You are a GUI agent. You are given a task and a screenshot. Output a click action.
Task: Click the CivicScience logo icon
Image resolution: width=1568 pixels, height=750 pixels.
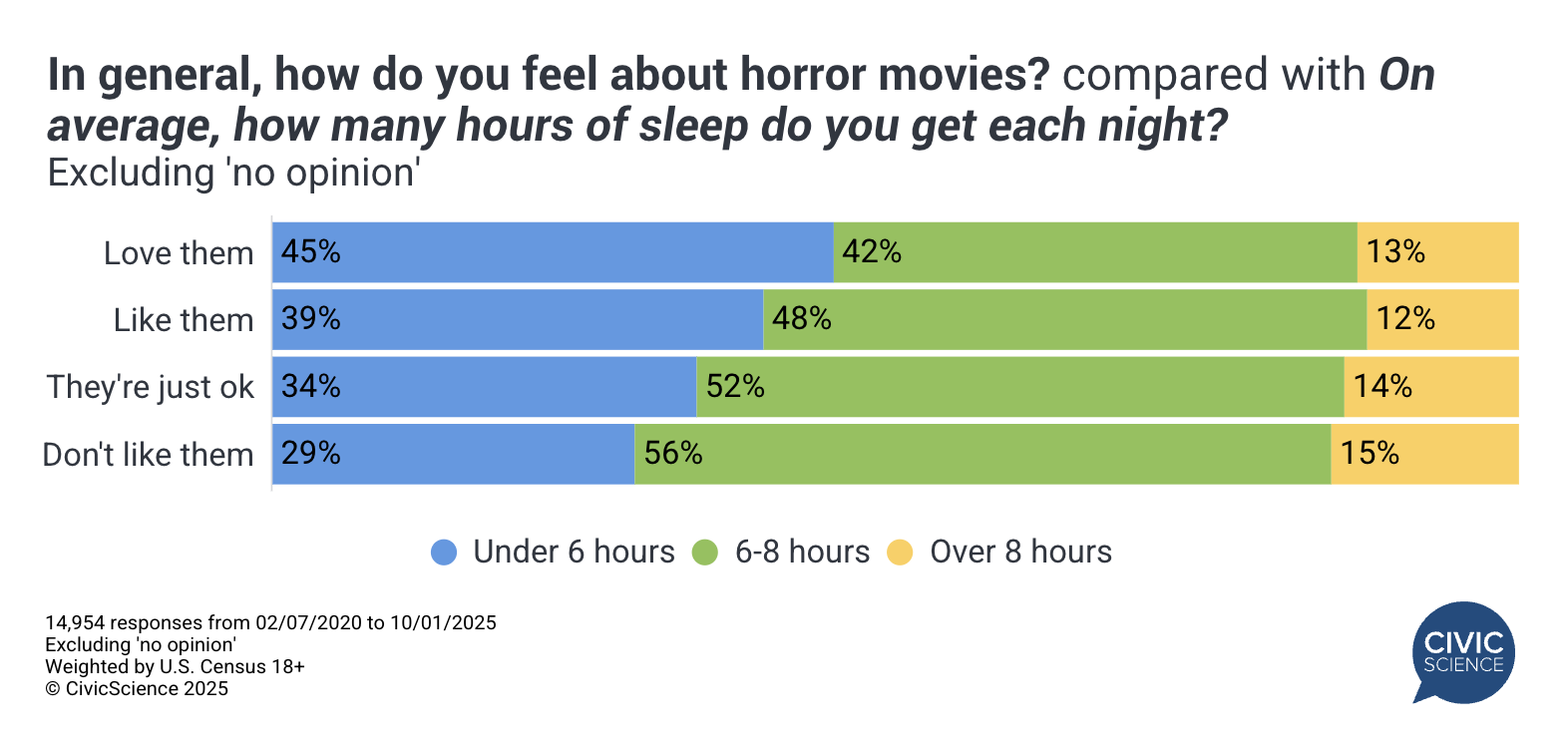[1463, 652]
